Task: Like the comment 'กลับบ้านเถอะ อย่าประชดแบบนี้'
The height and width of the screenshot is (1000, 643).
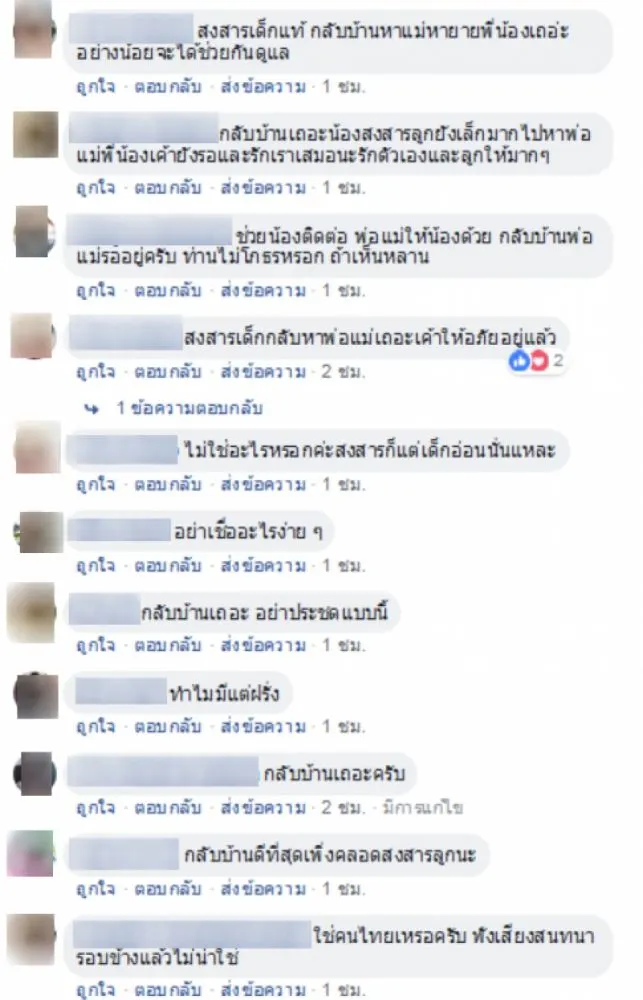Action: click(x=96, y=645)
